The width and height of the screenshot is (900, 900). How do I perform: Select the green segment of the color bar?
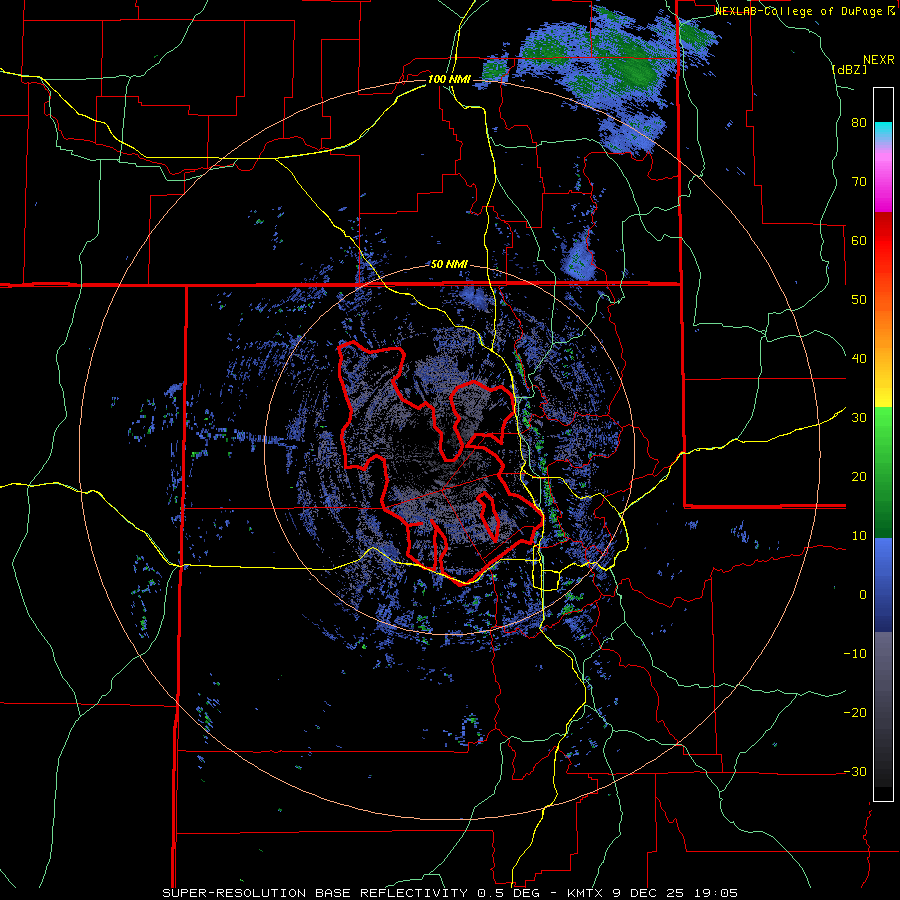click(x=883, y=472)
